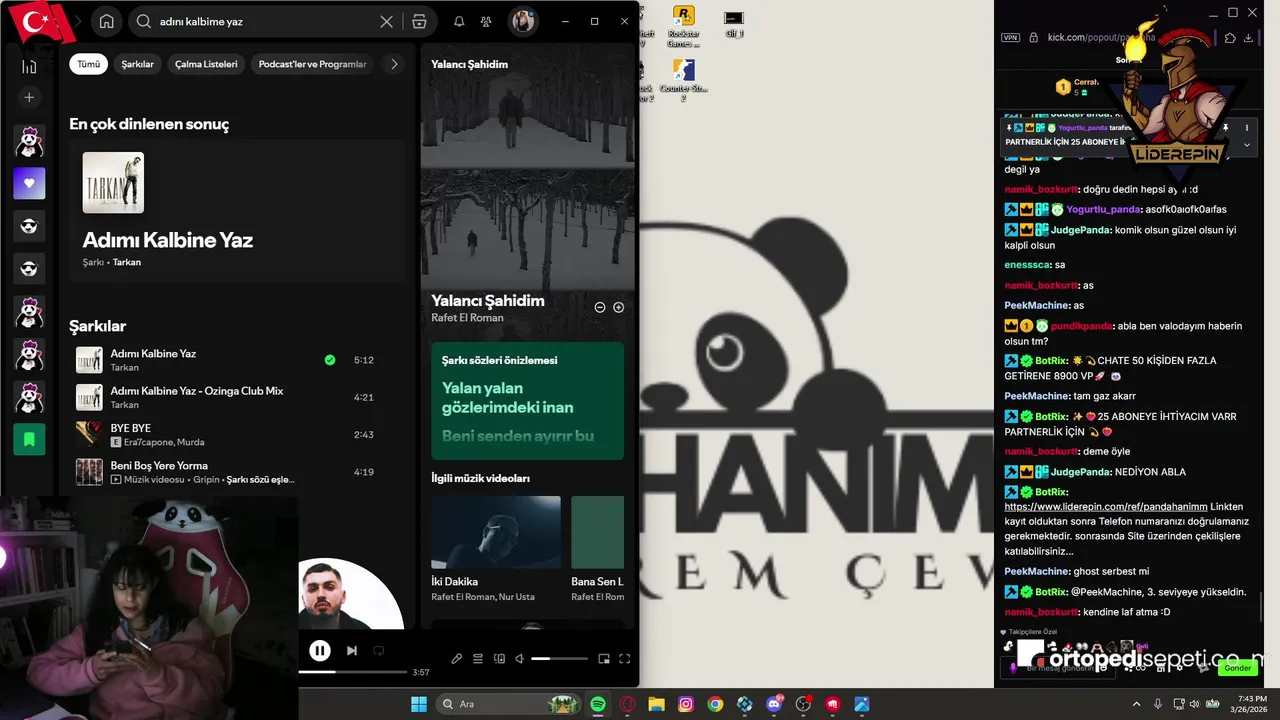Viewport: 1280px width, 720px height.
Task: Open Friend Activity people icon
Action: pyautogui.click(x=486, y=21)
